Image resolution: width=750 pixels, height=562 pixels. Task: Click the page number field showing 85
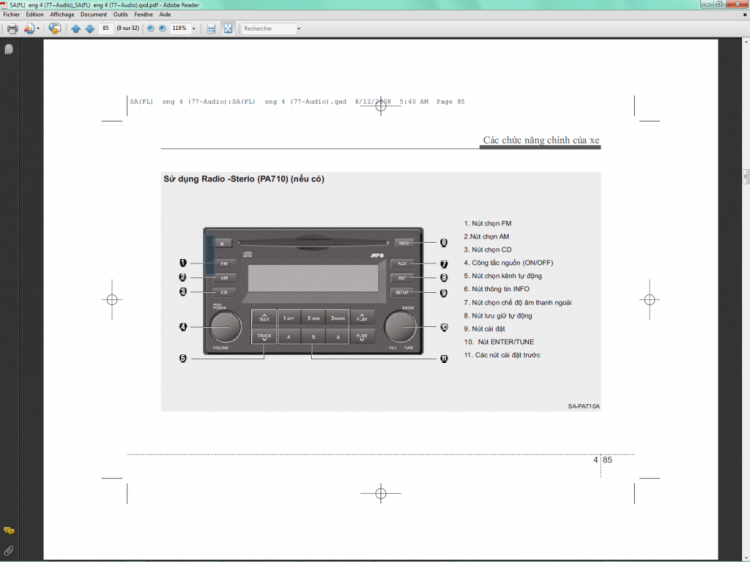(106, 29)
